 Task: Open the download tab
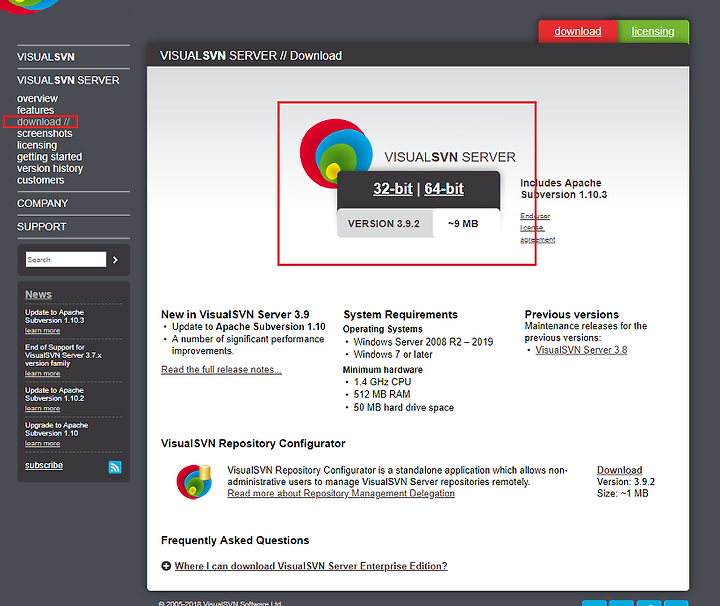coord(578,31)
